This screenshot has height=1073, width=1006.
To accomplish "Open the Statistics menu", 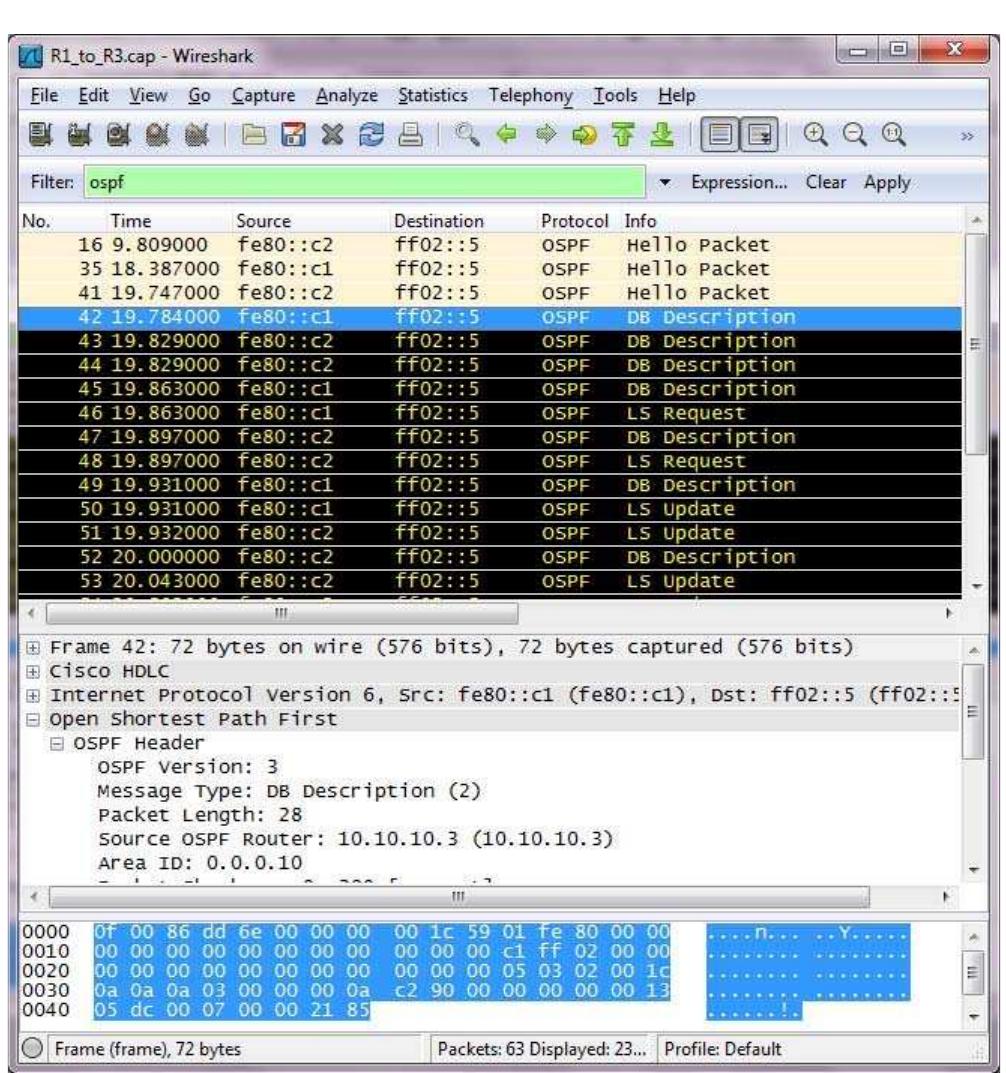I will pos(433,96).
